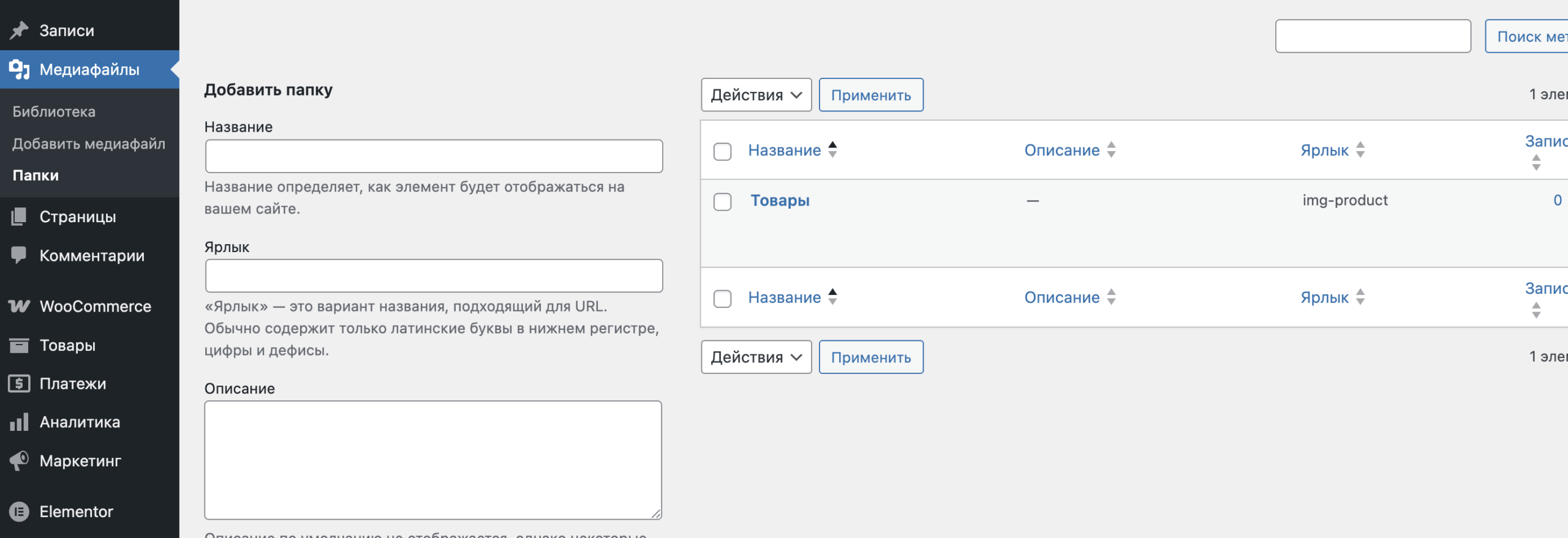The height and width of the screenshot is (538, 1568).
Task: Click the Posts pin icon
Action: (x=19, y=30)
